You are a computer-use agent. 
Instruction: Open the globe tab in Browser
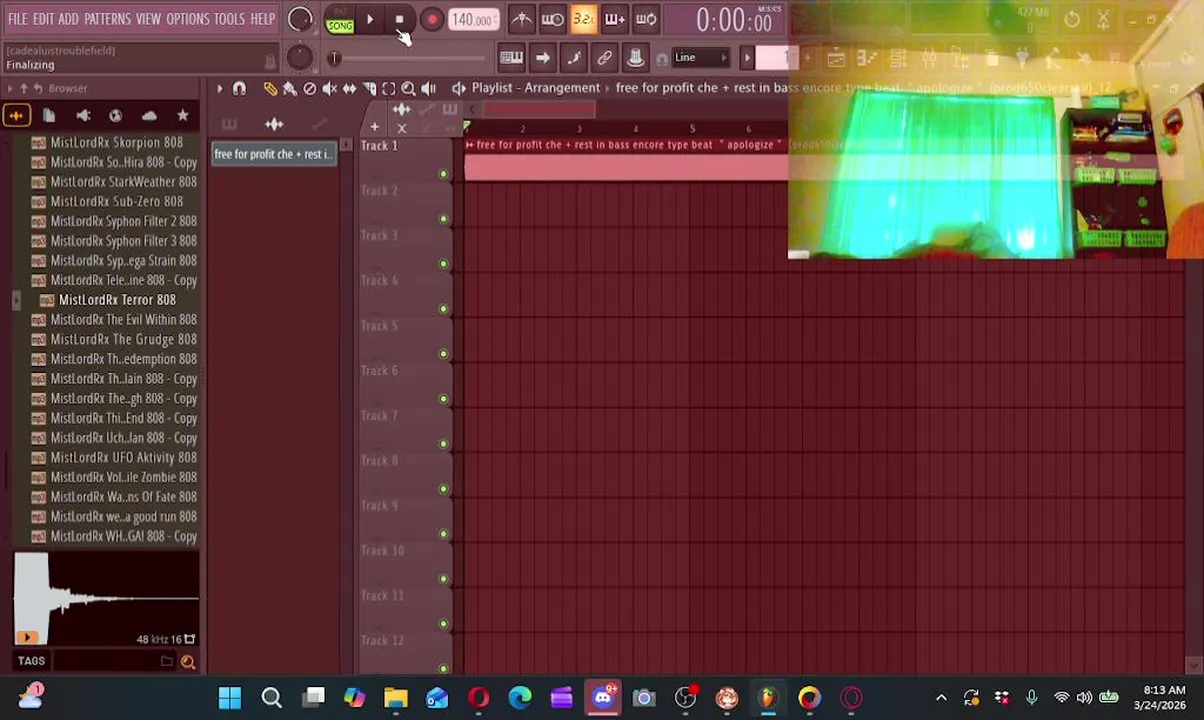(116, 116)
